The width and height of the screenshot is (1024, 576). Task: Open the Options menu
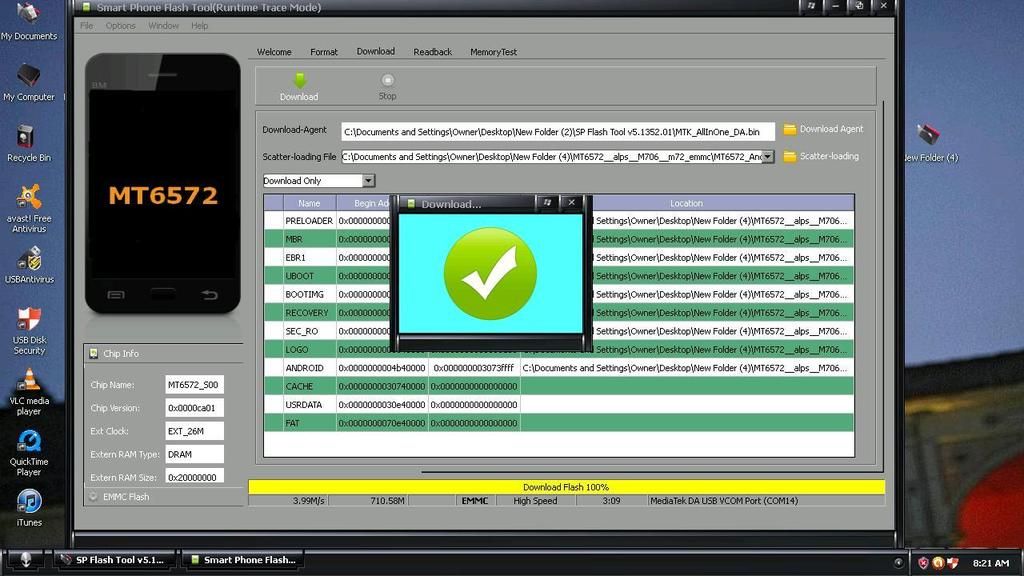[x=120, y=26]
